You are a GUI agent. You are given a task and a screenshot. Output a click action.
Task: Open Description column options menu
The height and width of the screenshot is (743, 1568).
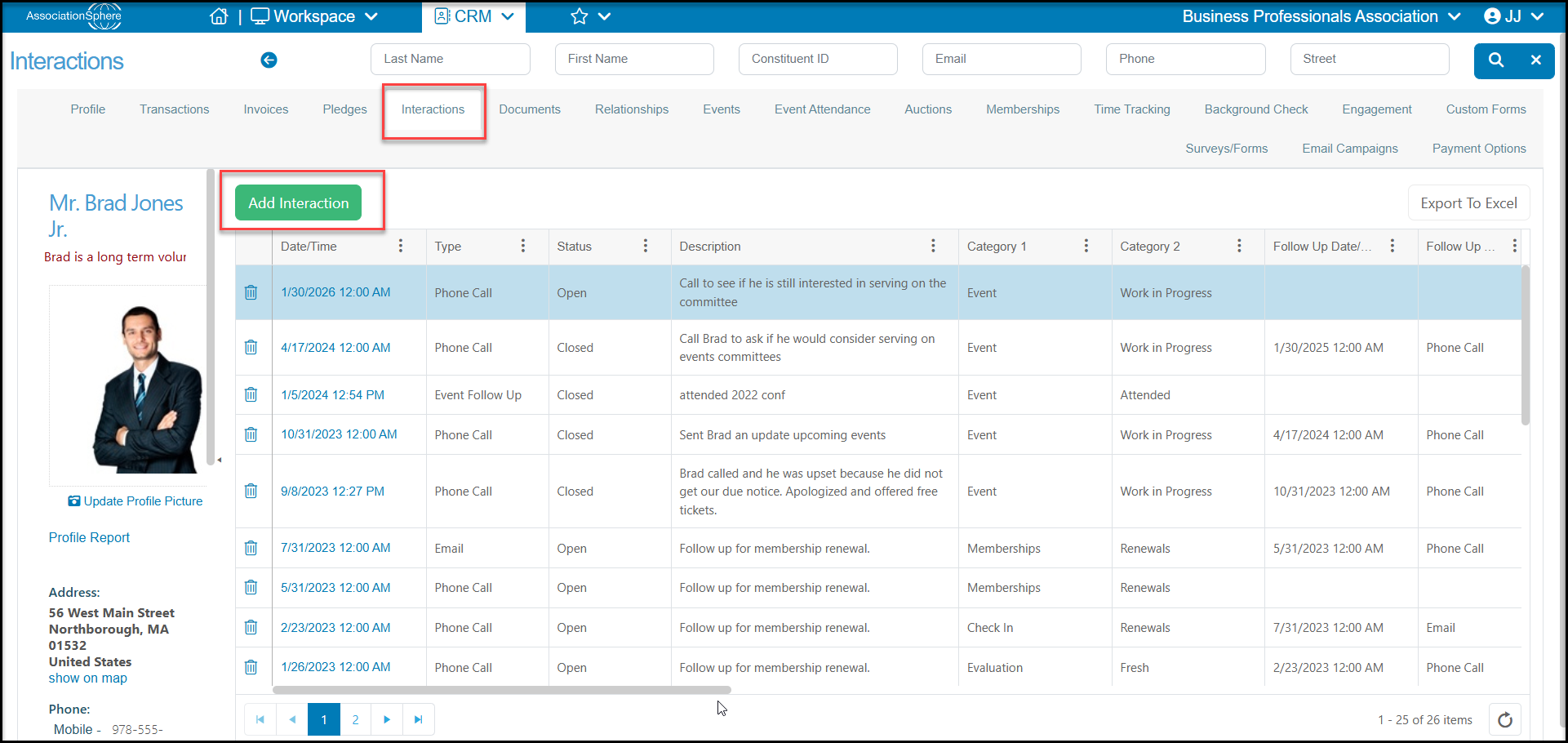(x=933, y=246)
